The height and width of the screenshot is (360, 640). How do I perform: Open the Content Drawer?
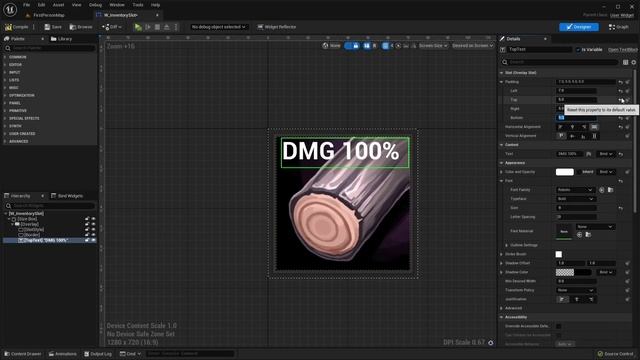23,354
